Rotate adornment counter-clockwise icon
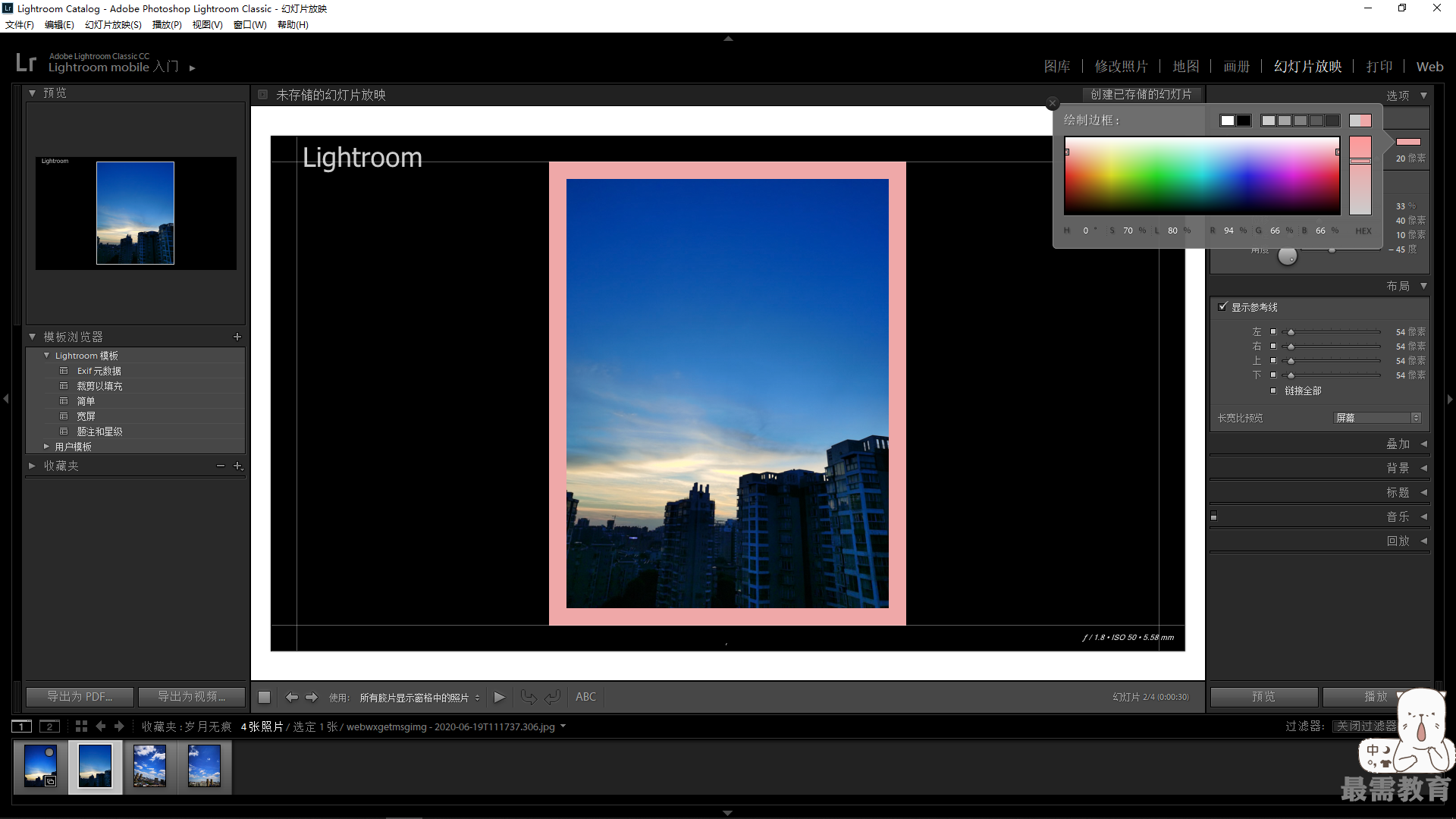The width and height of the screenshot is (1456, 819). [529, 697]
